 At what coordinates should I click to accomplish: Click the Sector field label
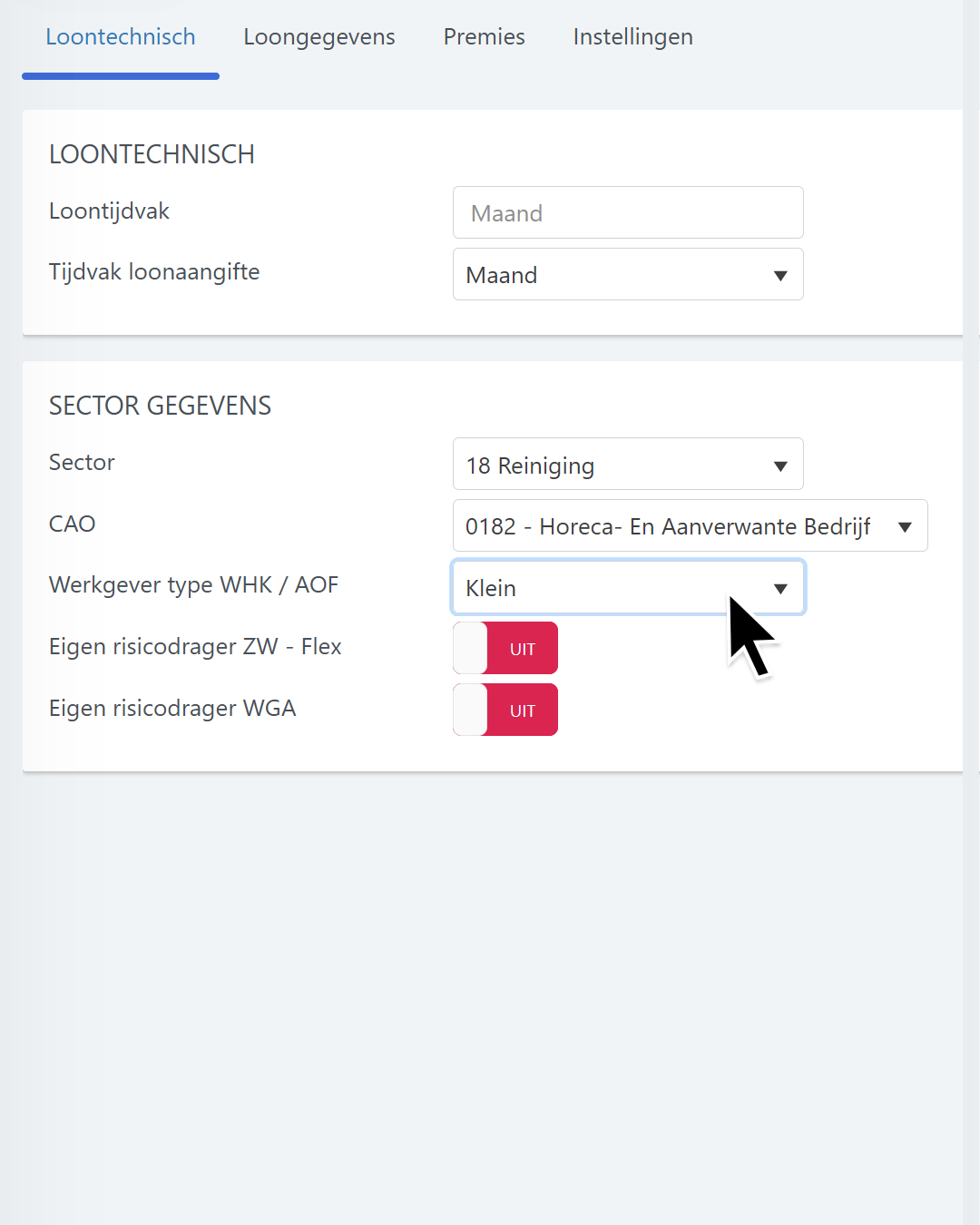point(82,463)
